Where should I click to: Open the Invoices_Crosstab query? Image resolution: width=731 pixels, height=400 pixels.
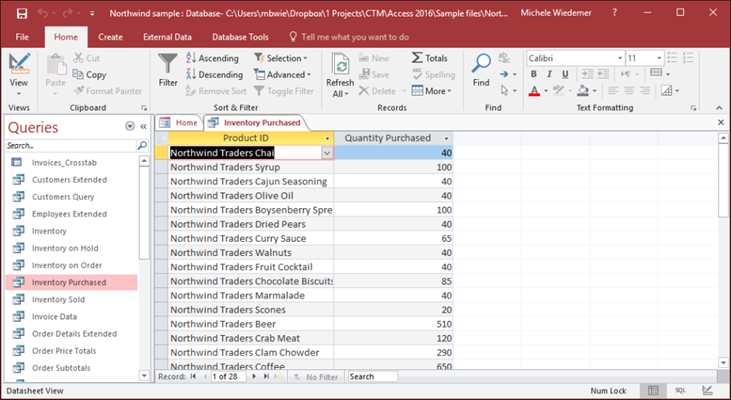tap(64, 162)
